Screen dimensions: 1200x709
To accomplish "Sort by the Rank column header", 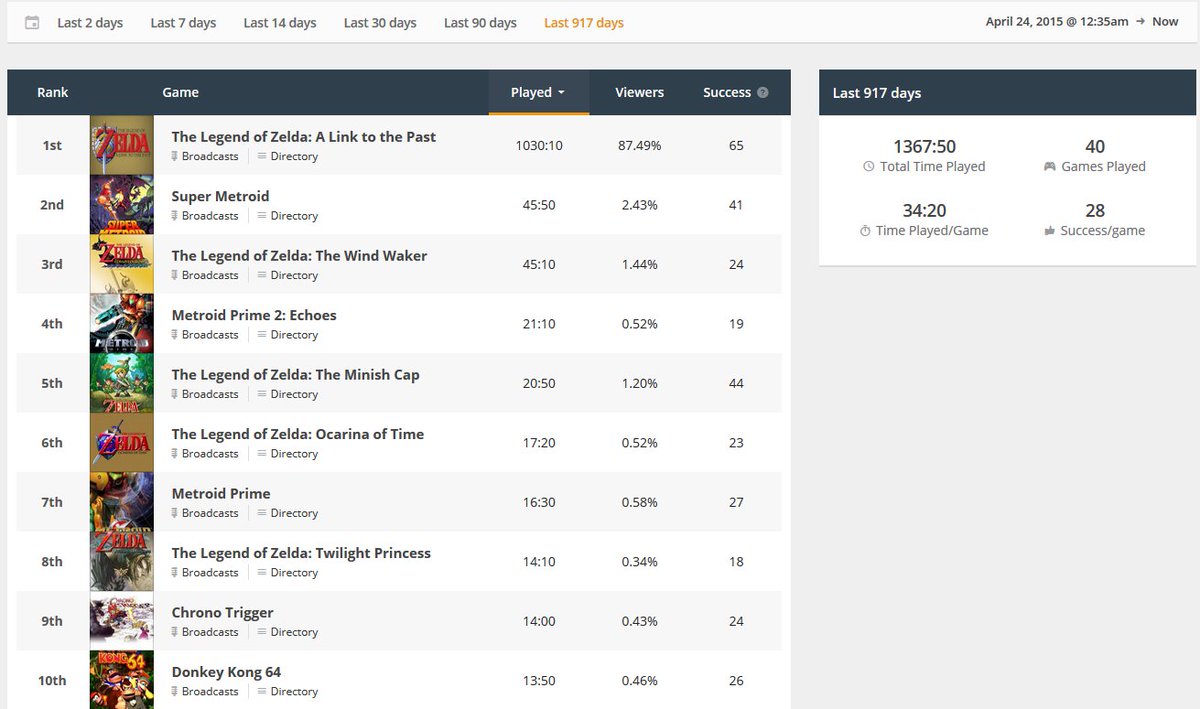I will point(53,92).
